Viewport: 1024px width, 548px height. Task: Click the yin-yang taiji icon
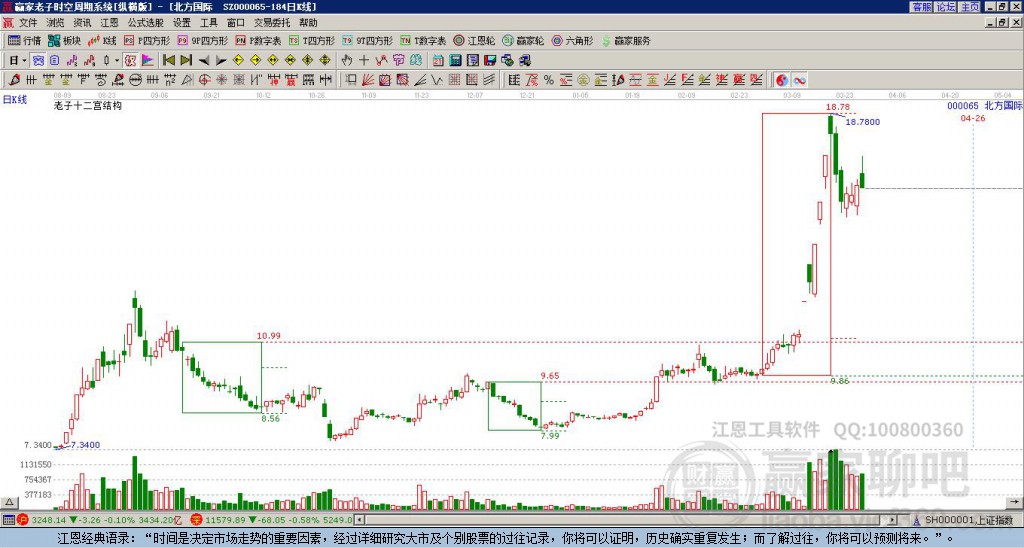pos(781,79)
